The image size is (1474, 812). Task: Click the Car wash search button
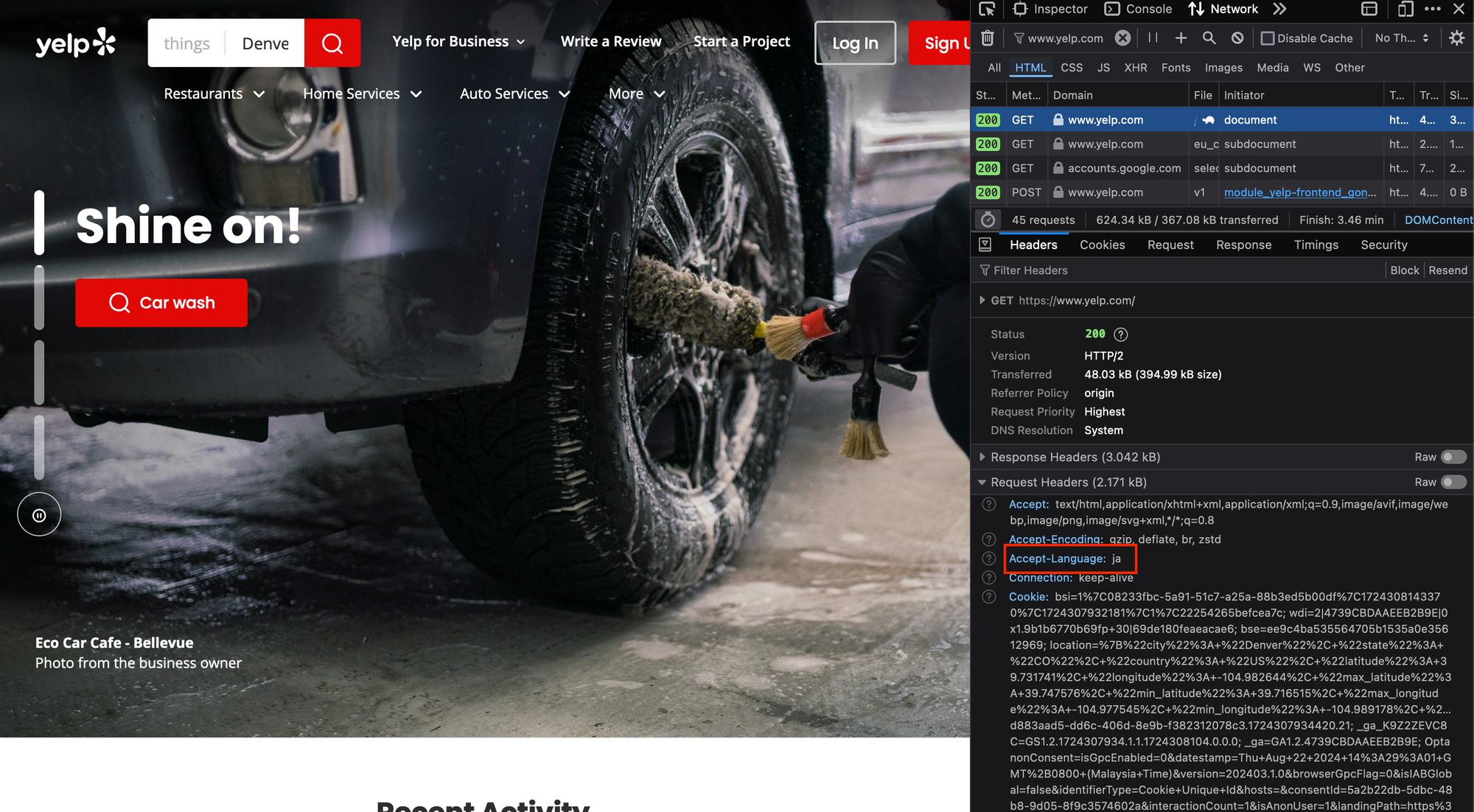pyautogui.click(x=161, y=303)
